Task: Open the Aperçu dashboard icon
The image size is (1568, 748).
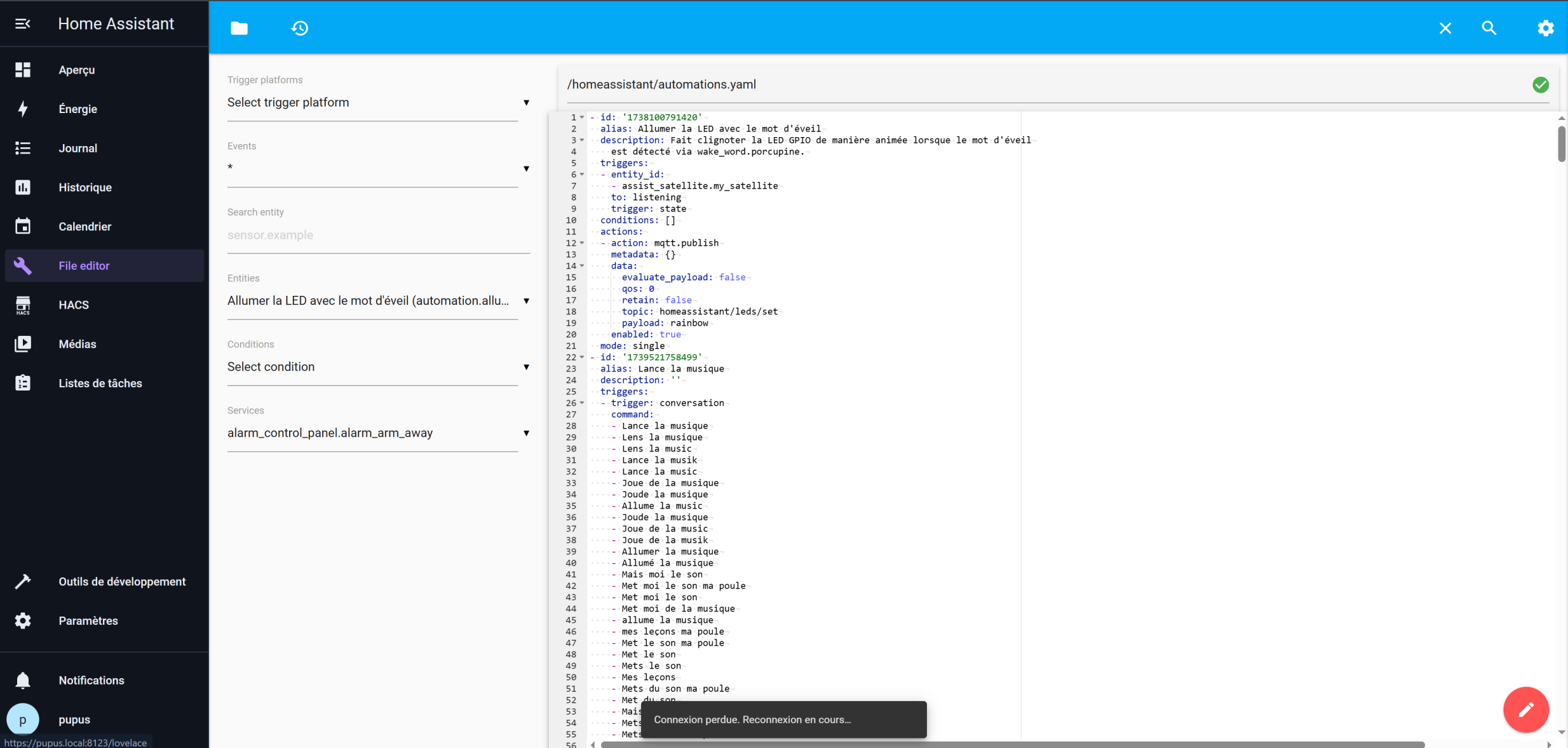Action: point(23,70)
